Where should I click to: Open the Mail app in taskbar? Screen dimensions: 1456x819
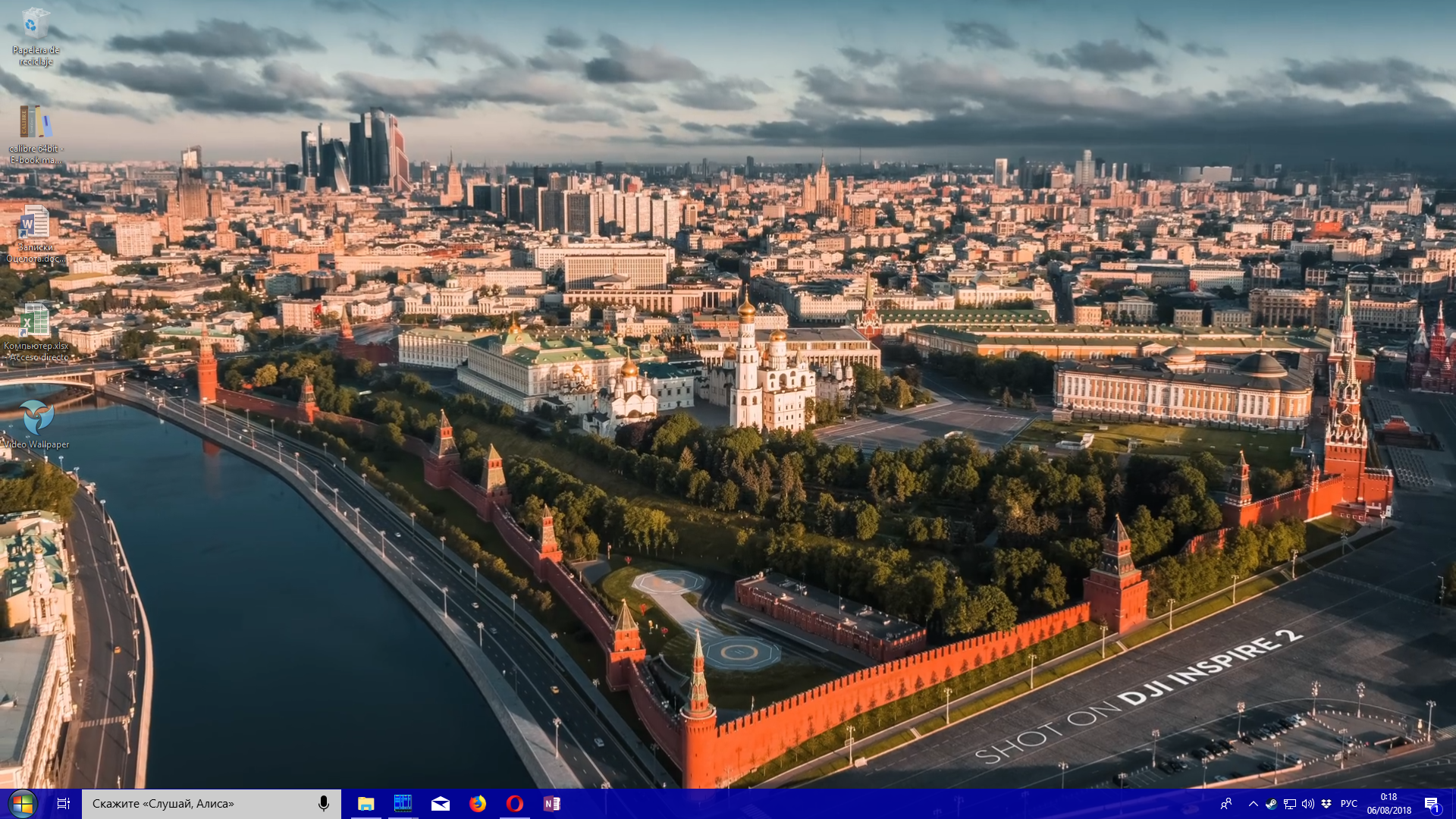(x=441, y=804)
